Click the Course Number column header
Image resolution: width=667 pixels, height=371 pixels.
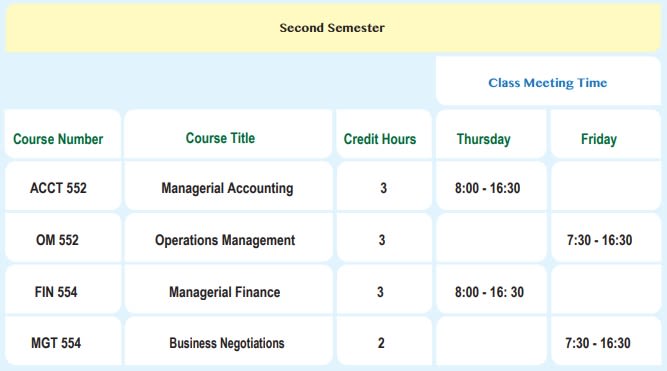point(63,134)
